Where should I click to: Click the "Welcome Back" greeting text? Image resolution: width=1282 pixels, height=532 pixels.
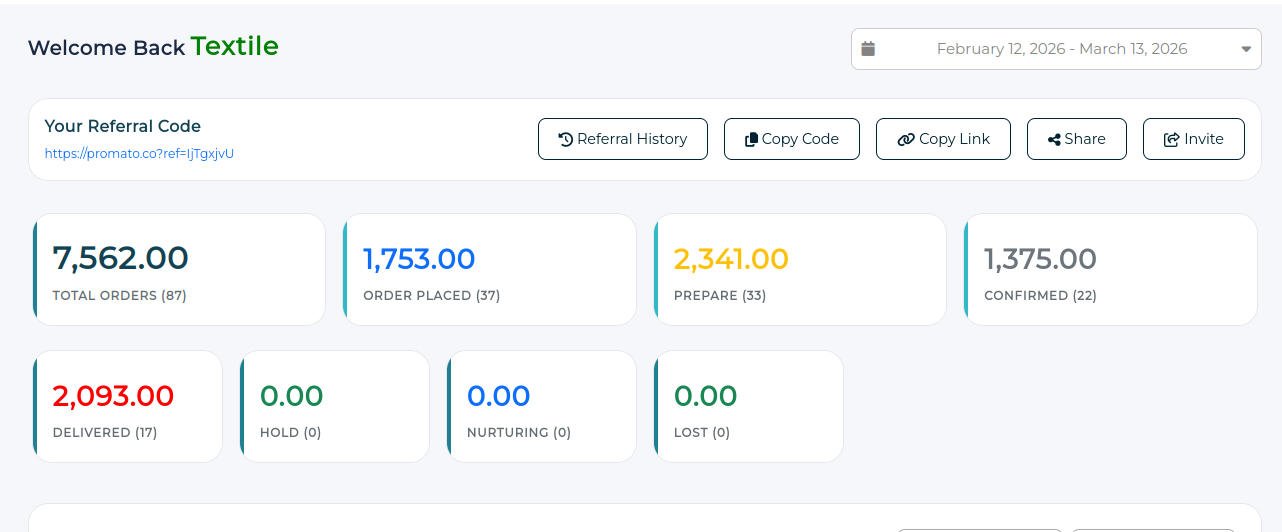tap(106, 48)
